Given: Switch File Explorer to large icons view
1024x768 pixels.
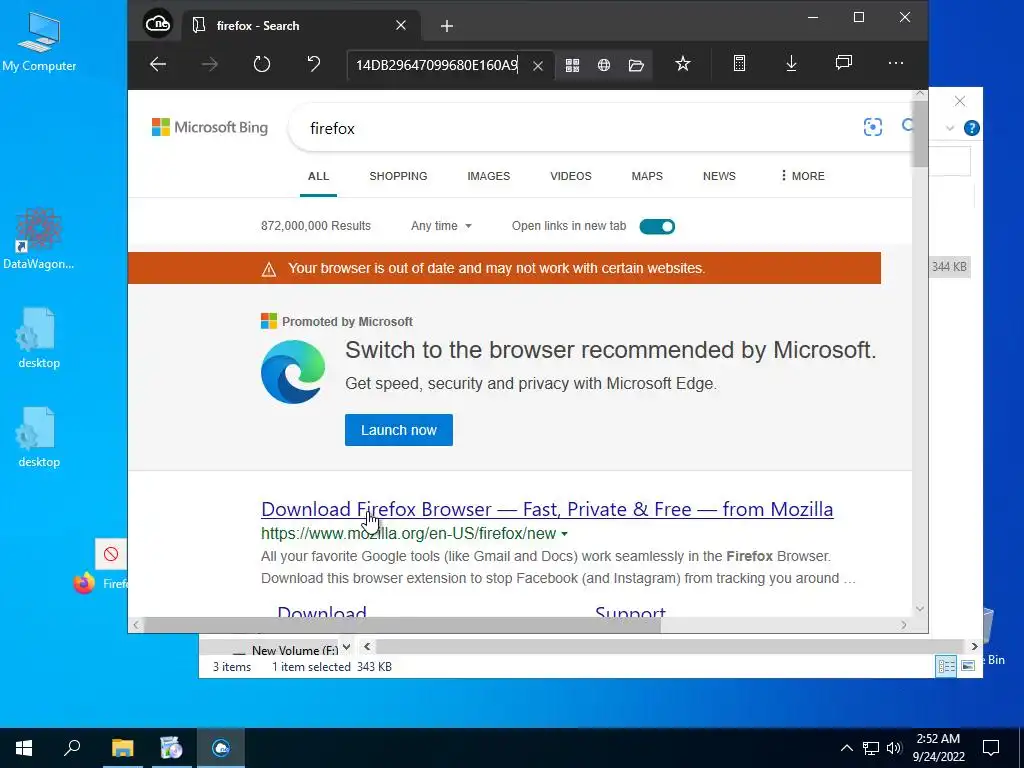Looking at the screenshot, I should 968,666.
